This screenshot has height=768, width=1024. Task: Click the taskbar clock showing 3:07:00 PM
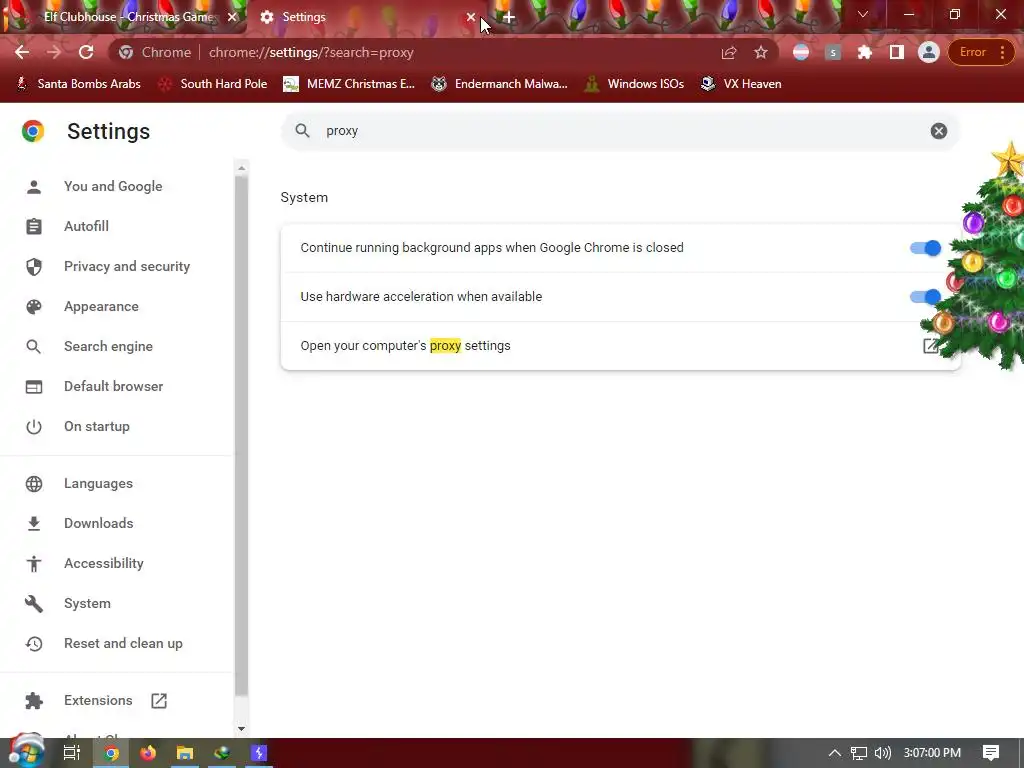(x=932, y=753)
